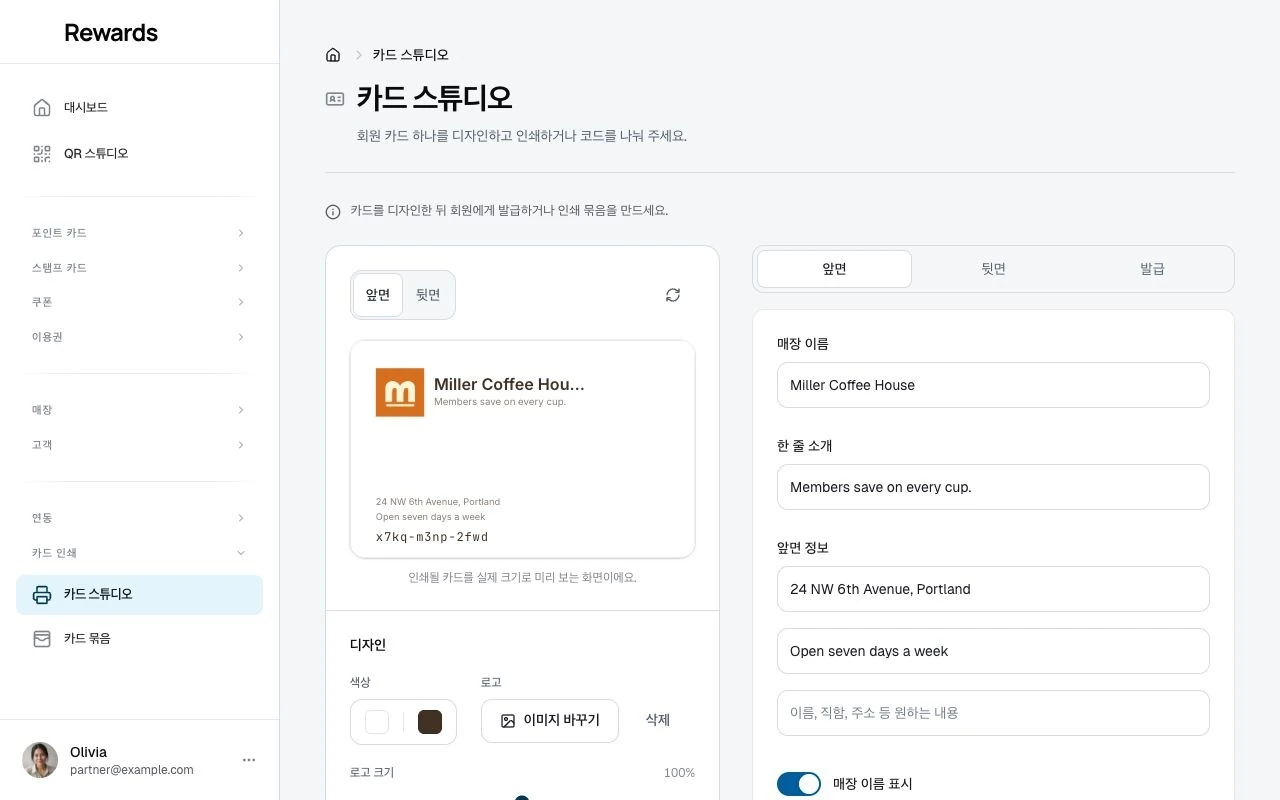1280x800 pixels.
Task: Click the 매장 이름 input field
Action: (993, 385)
